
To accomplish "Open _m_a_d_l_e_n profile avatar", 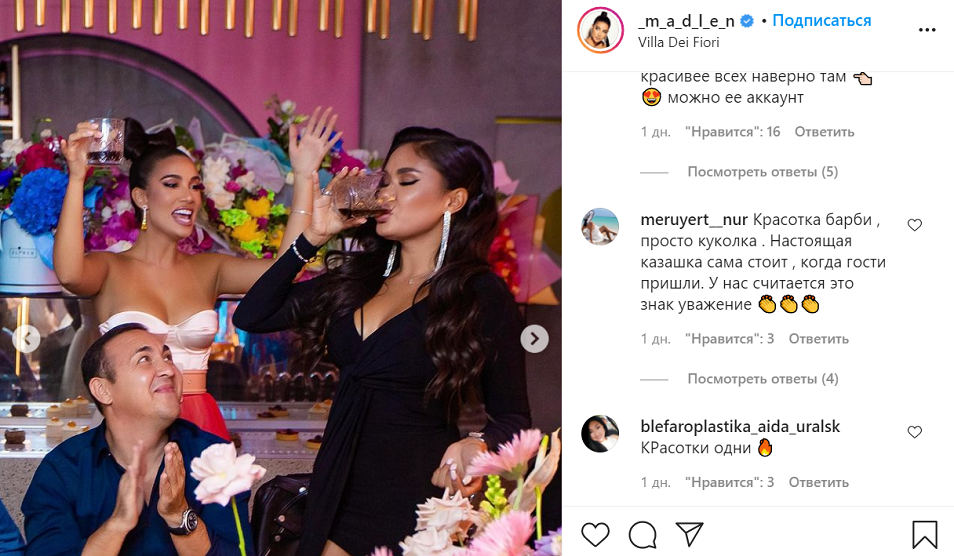I will tap(601, 30).
